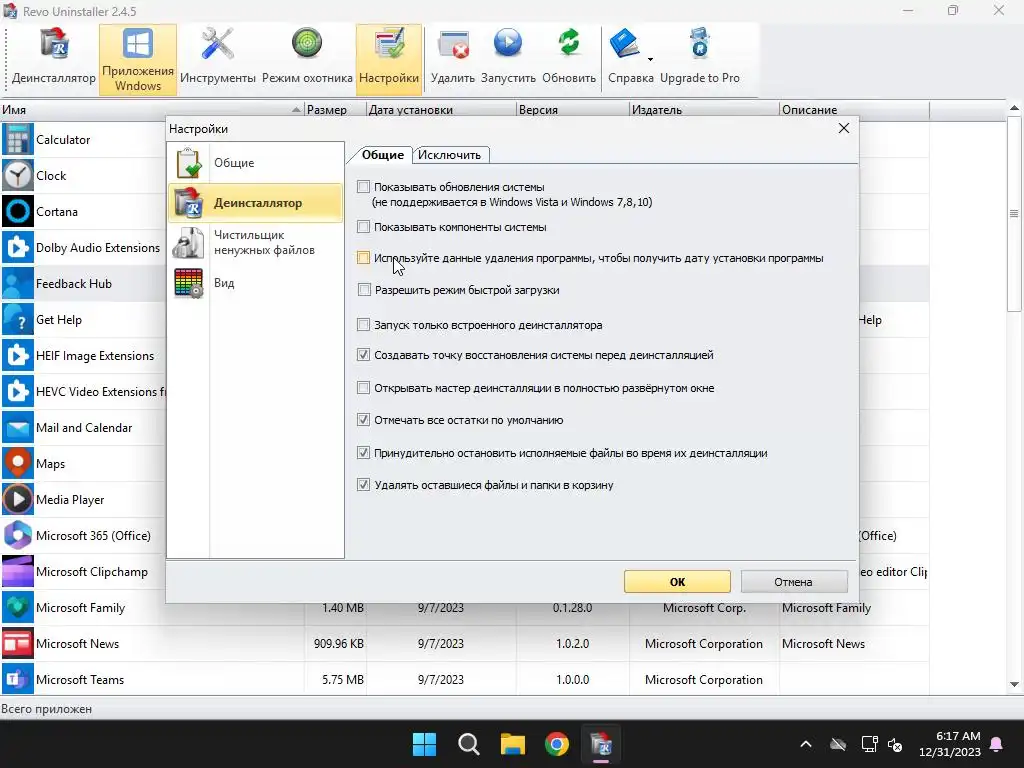Enable Разрешить режим быстрой загрузки checkbox
Image resolution: width=1024 pixels, height=768 pixels.
pyautogui.click(x=364, y=290)
